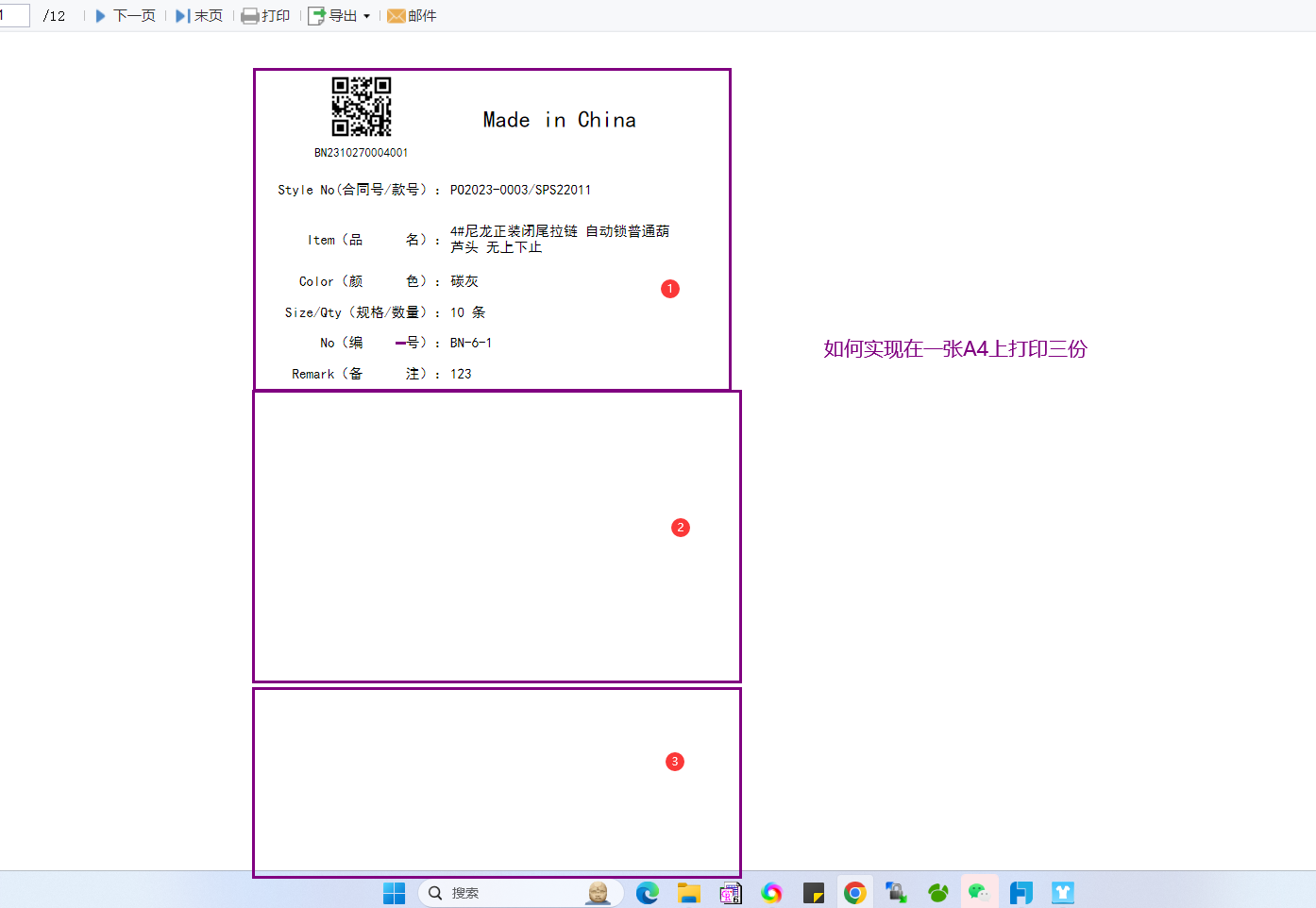Switch to Google Chrome in the taskbar

pos(855,893)
